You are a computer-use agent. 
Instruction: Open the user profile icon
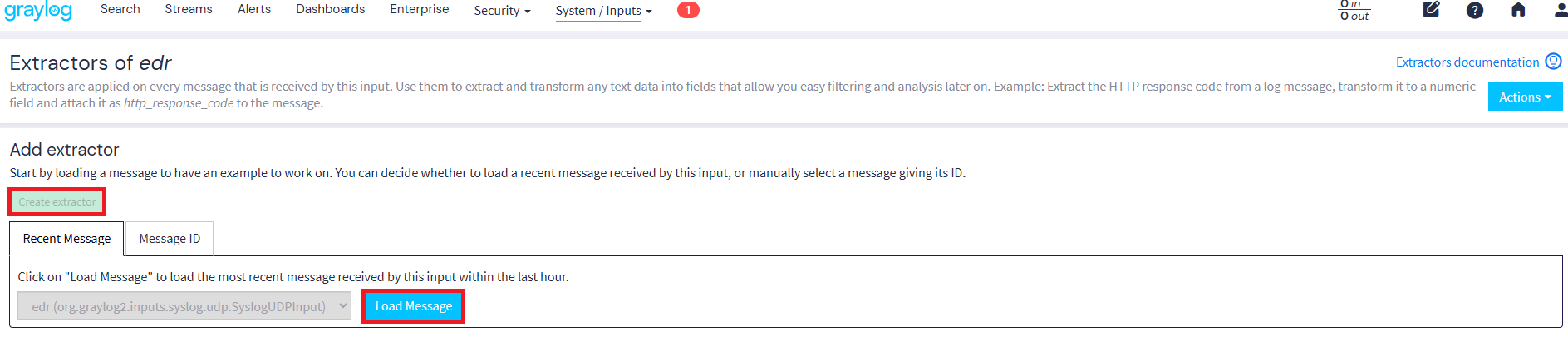[x=1560, y=10]
